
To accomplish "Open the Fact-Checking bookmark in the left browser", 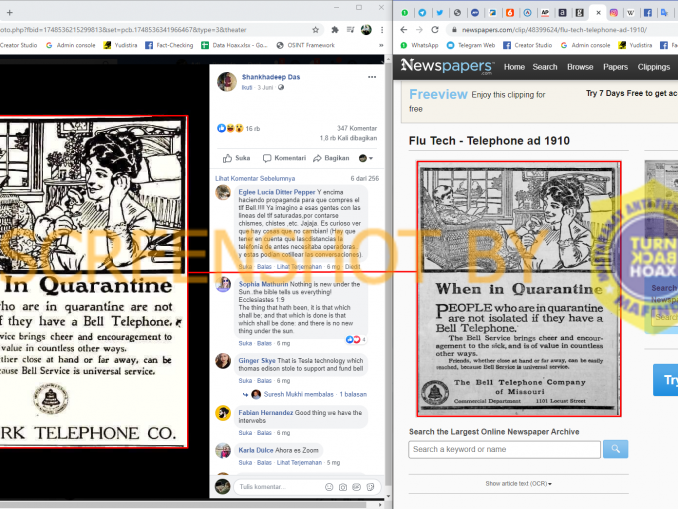I will 169,45.
